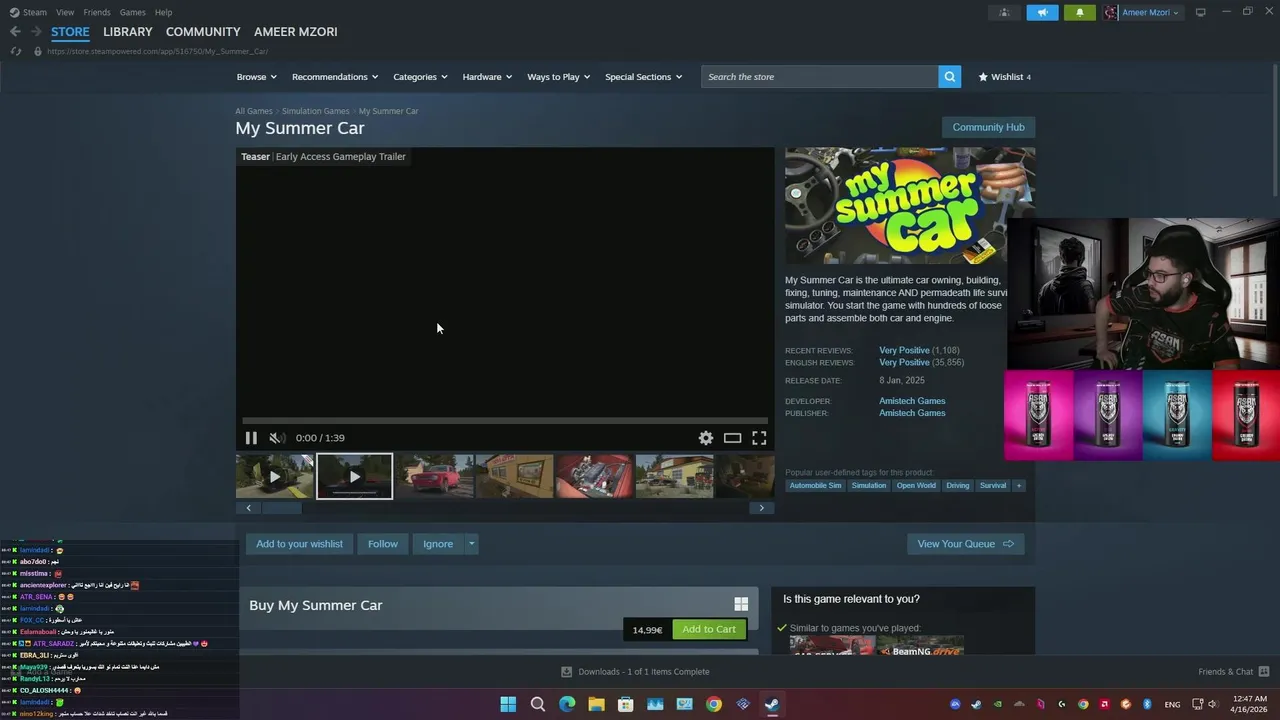
Task: Open Windows Start menu
Action: [508, 704]
